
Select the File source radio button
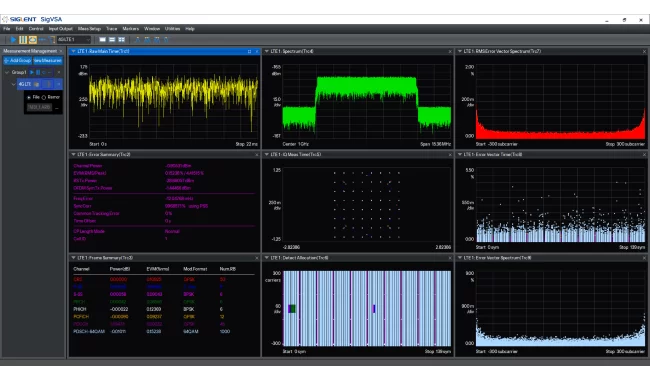(x=29, y=98)
